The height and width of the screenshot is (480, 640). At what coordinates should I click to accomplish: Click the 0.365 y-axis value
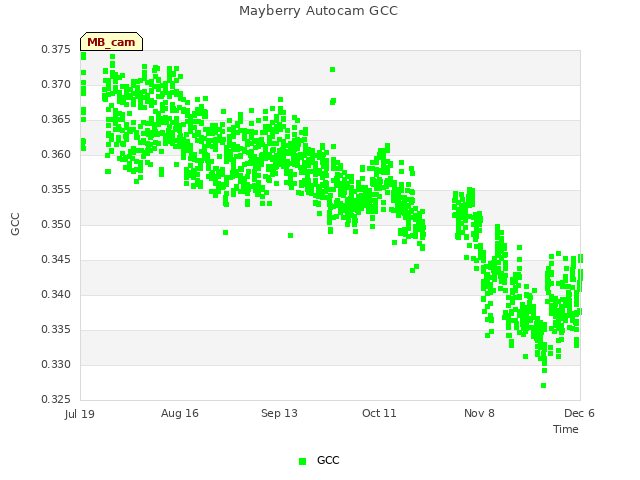coord(56,120)
